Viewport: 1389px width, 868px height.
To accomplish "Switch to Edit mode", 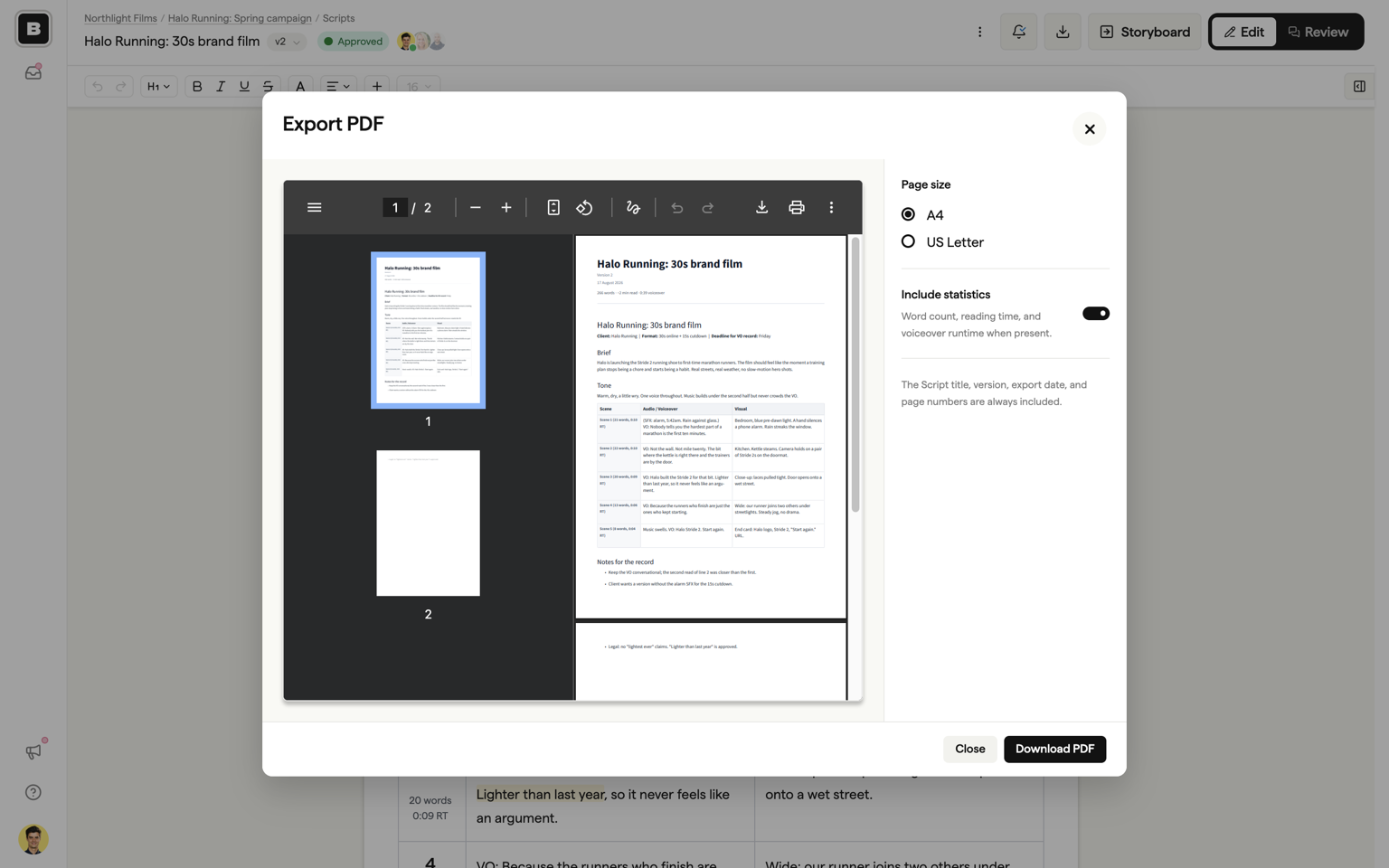I will [x=1244, y=32].
